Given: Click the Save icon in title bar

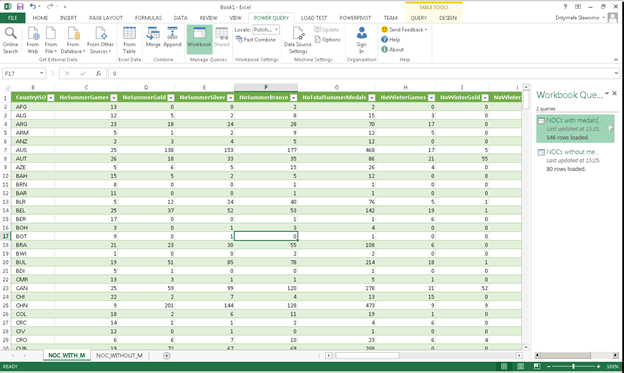Looking at the screenshot, I should 20,6.
